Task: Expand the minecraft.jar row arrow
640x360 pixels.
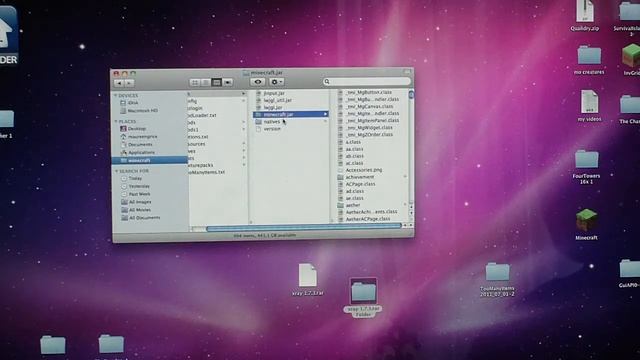Action: [x=325, y=114]
